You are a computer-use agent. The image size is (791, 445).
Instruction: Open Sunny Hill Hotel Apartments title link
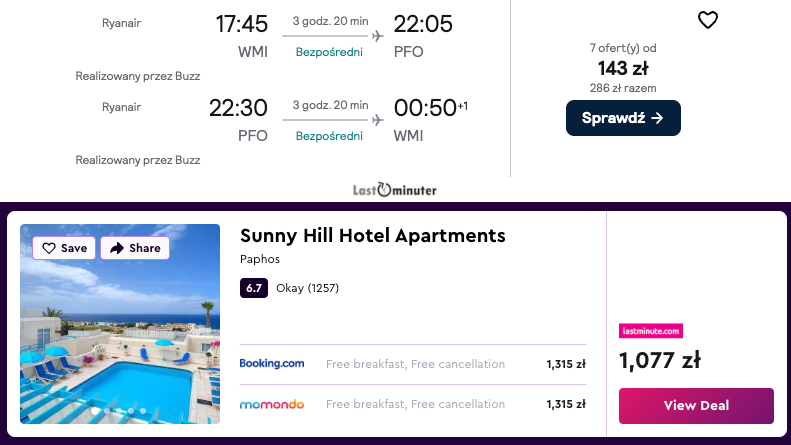(x=372, y=236)
